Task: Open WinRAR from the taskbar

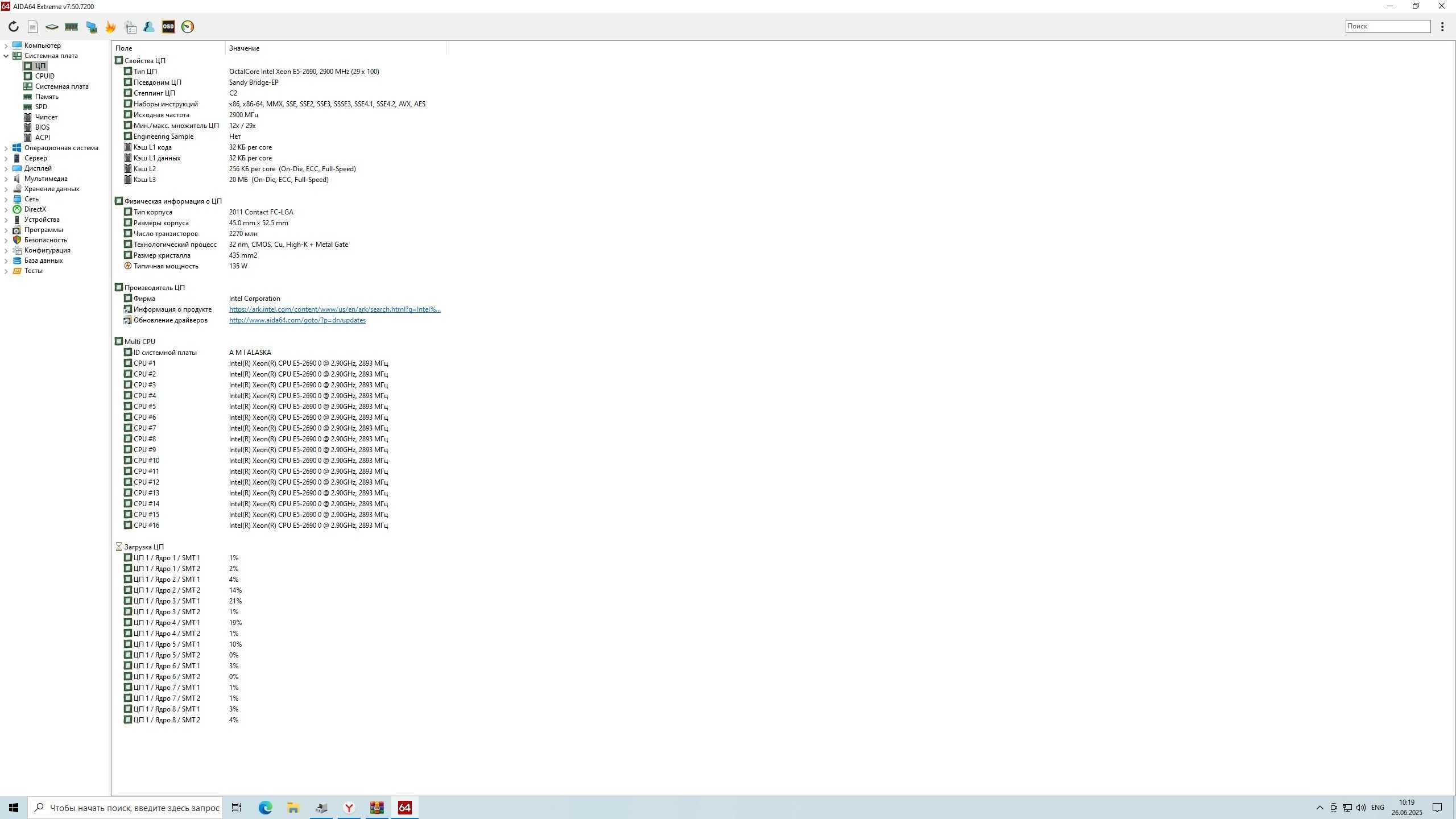Action: pyautogui.click(x=377, y=808)
